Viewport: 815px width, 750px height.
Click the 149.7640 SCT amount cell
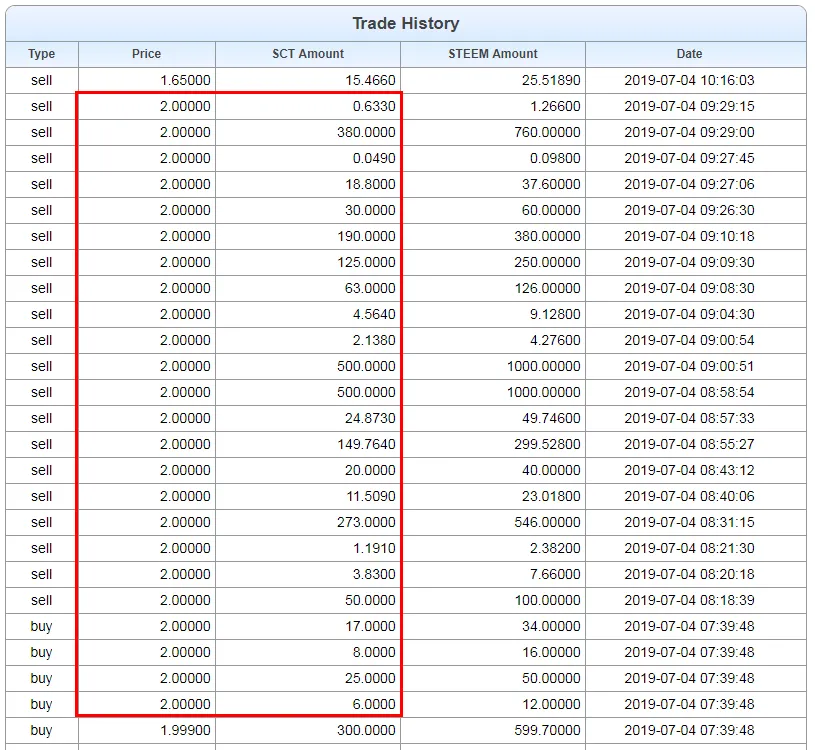point(366,444)
